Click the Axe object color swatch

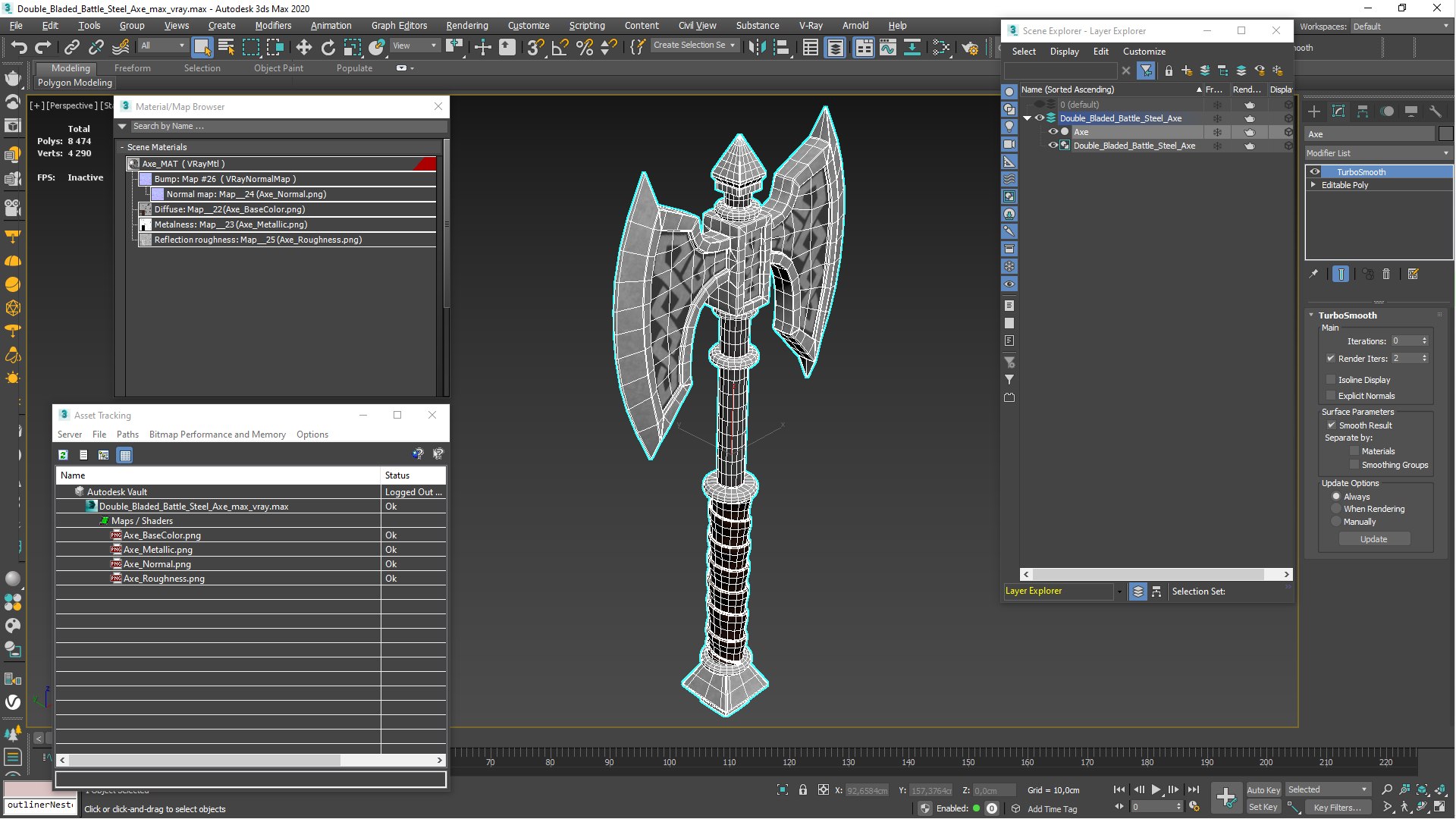click(1445, 134)
